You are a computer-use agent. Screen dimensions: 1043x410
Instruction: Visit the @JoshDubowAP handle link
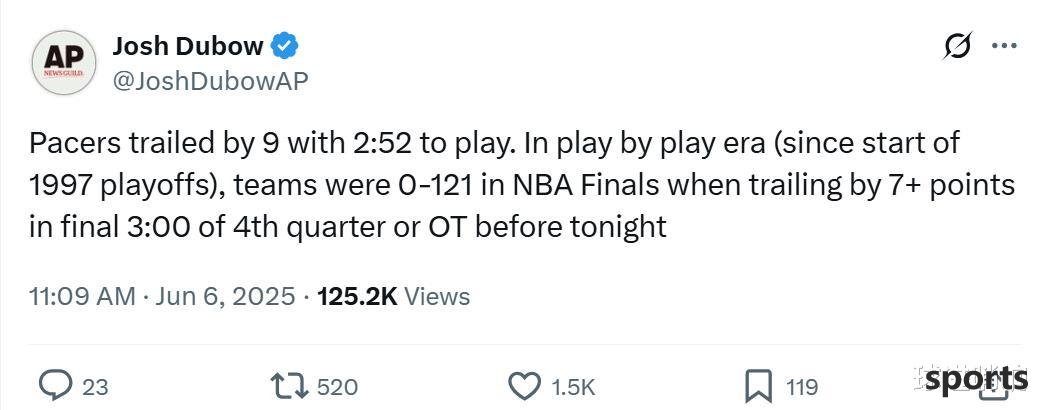tap(211, 81)
